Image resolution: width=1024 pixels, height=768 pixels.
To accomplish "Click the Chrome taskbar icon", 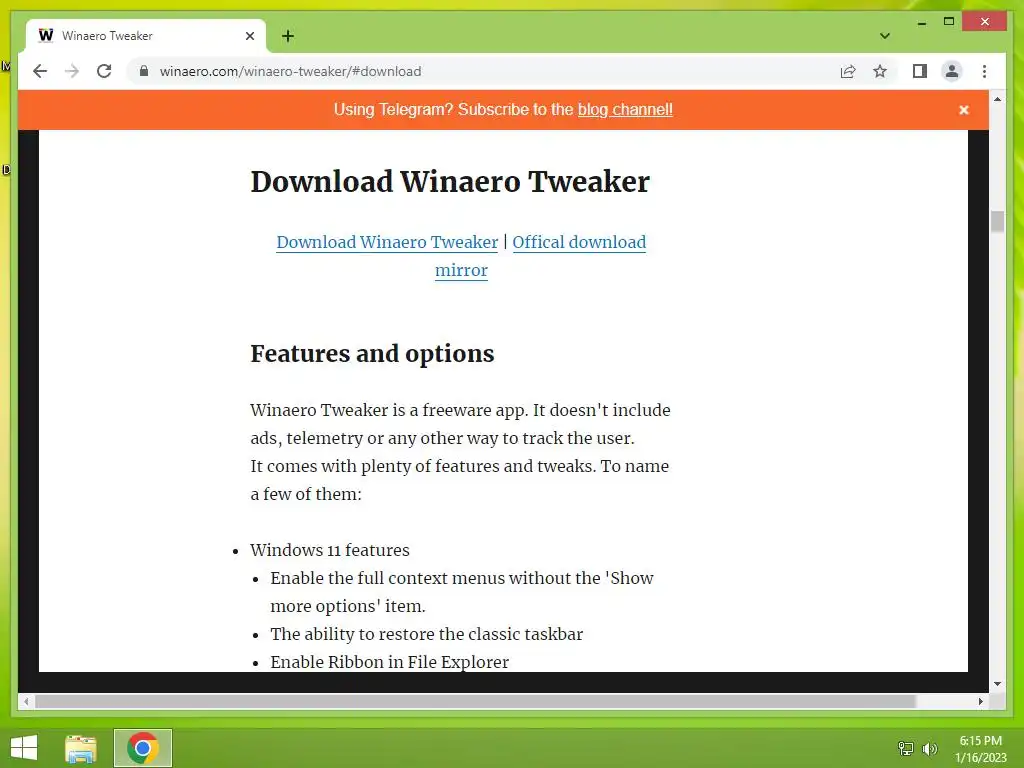I will click(143, 748).
